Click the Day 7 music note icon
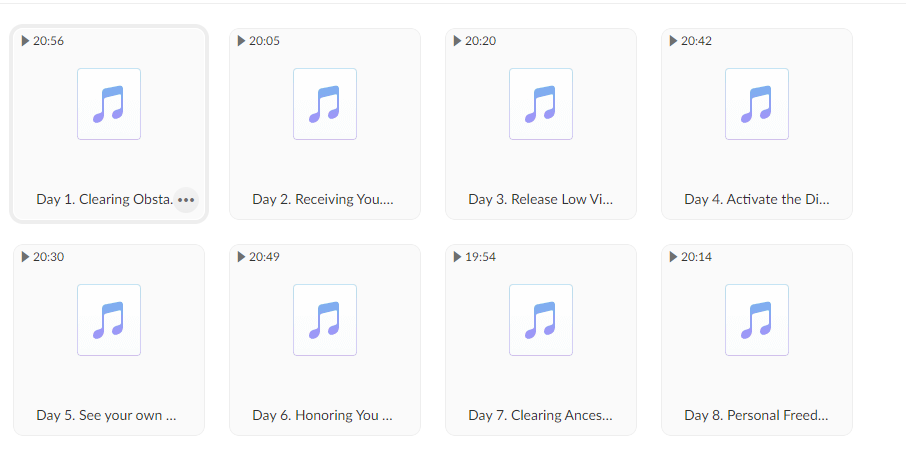This screenshot has width=906, height=458. [x=541, y=320]
